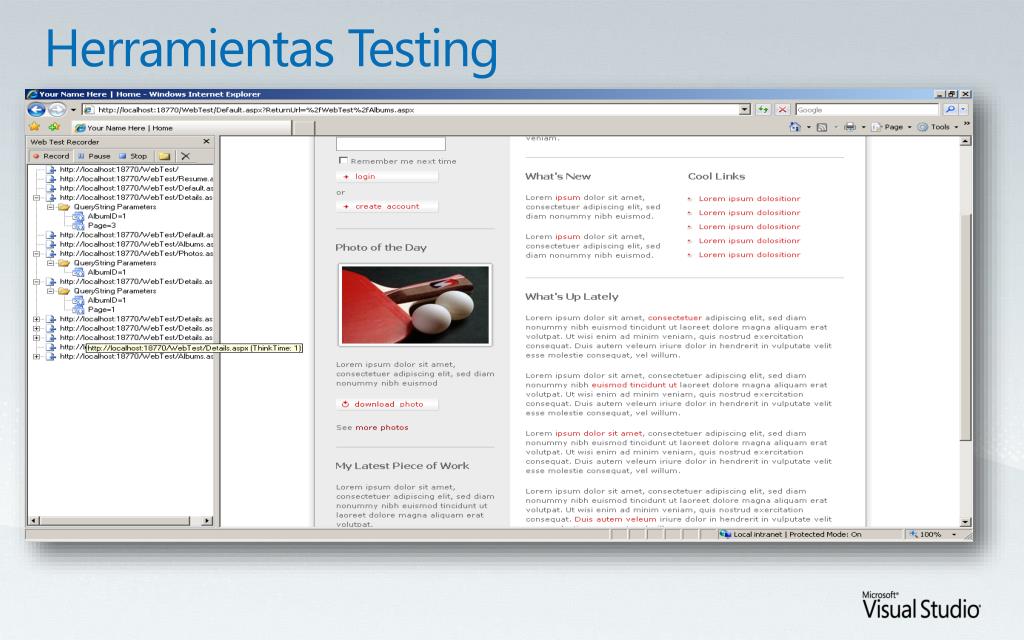Stop loading with the red X icon

click(782, 110)
